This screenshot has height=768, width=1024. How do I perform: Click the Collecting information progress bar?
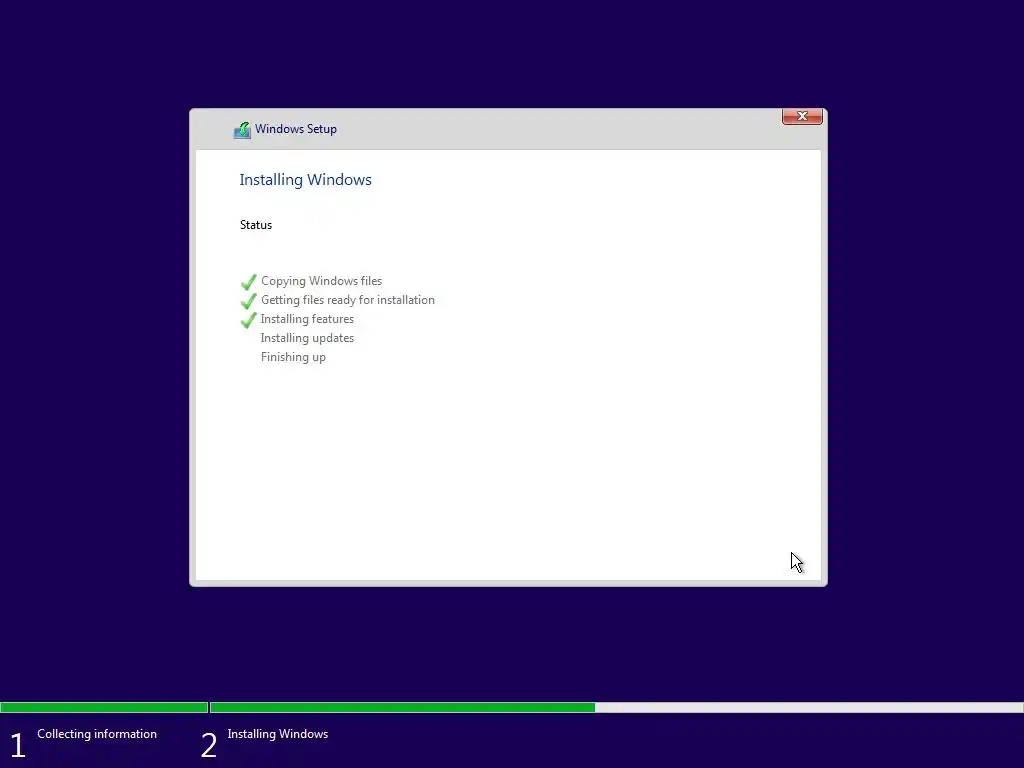104,707
